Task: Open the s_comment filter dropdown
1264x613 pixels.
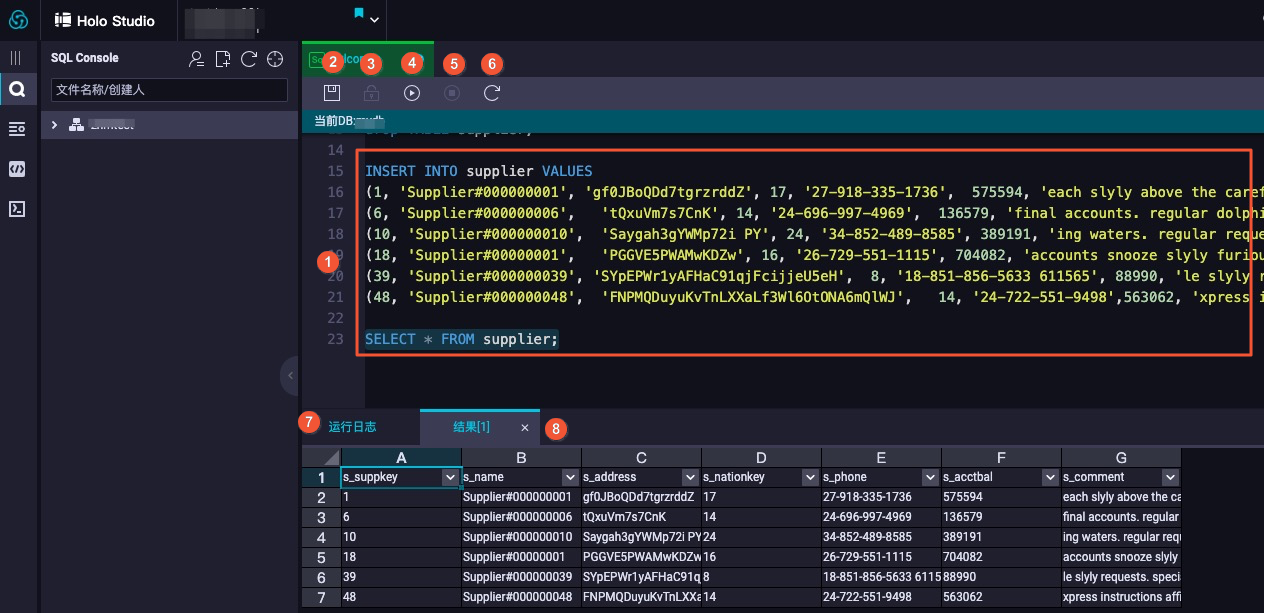Action: pos(1170,478)
